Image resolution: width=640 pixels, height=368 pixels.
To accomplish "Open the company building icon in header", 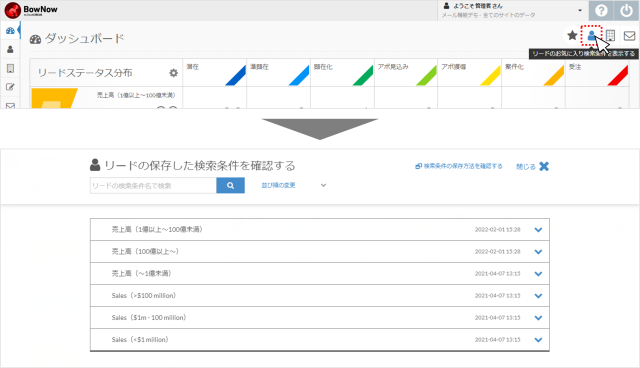I will pos(610,35).
